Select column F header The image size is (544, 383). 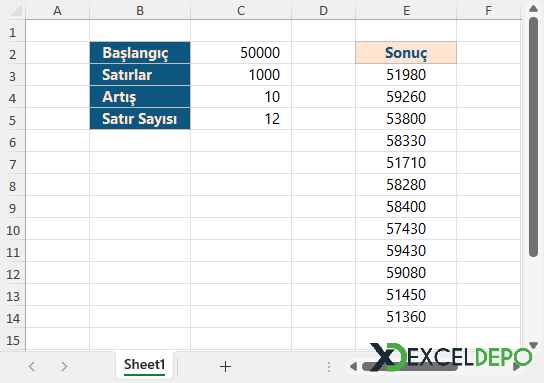(489, 11)
